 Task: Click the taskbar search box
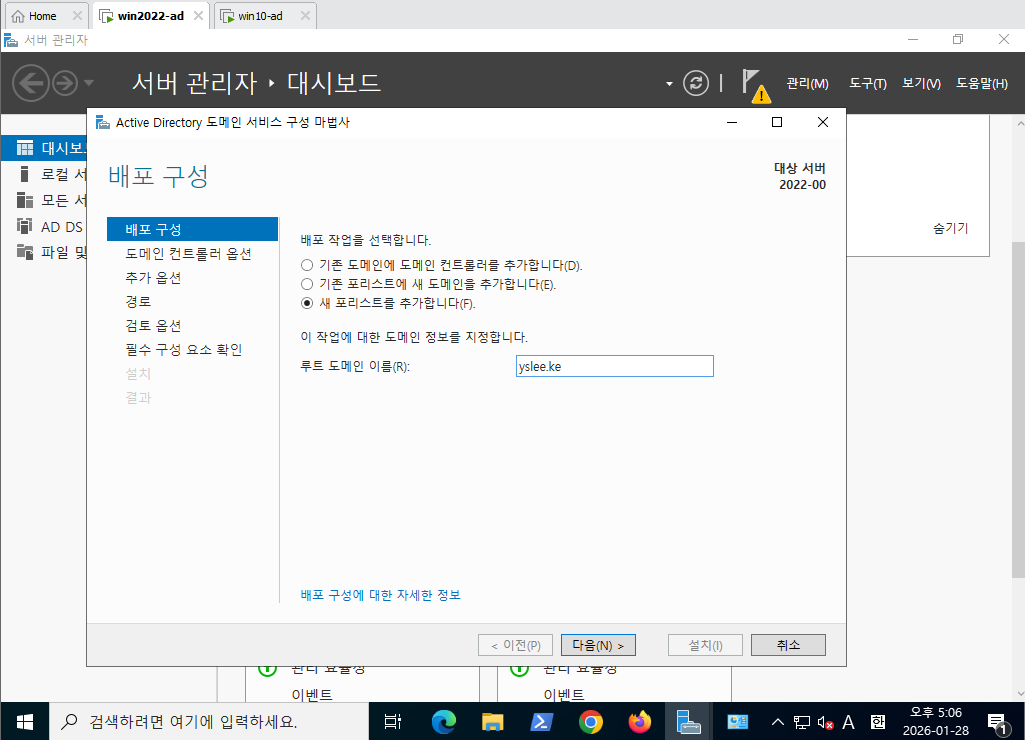click(x=209, y=722)
